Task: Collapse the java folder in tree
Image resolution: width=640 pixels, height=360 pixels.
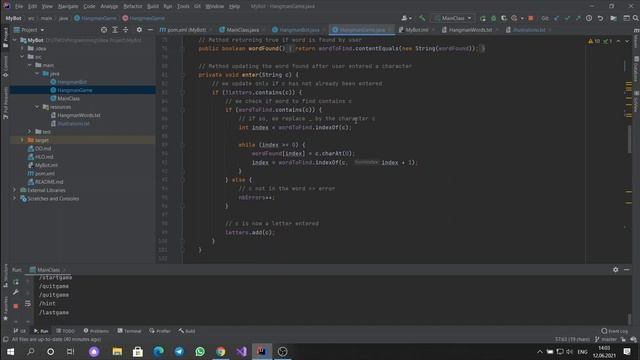Action: point(37,73)
